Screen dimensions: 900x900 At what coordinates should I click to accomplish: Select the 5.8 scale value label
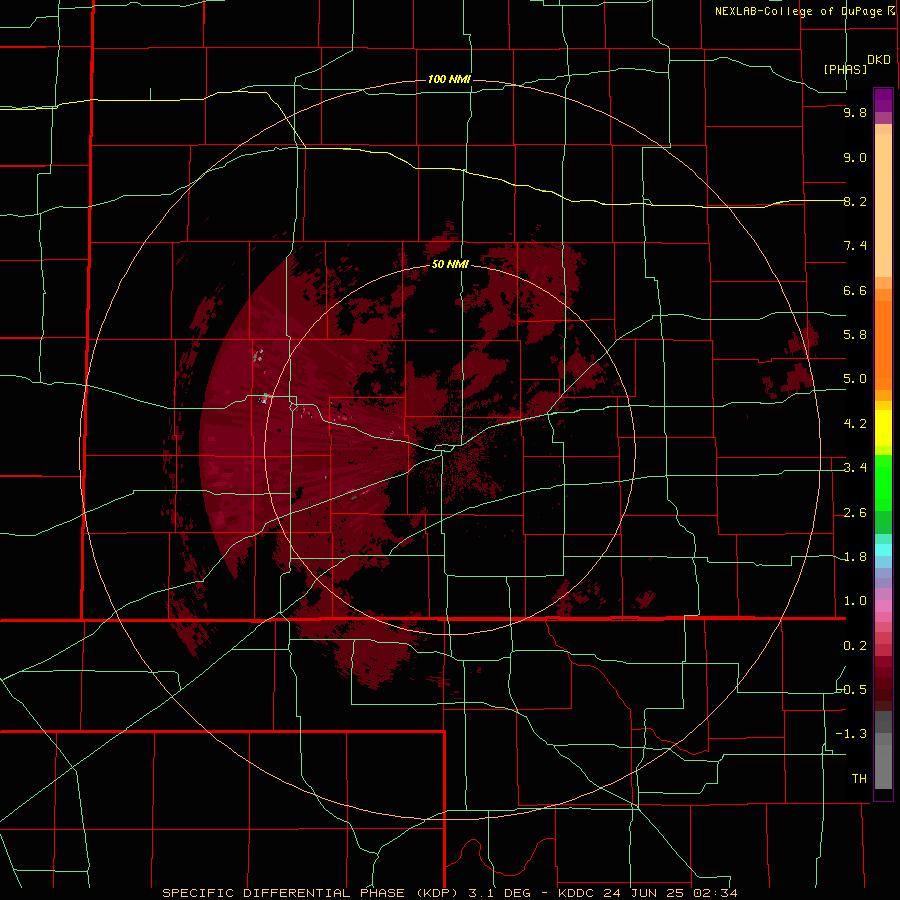[x=855, y=334]
